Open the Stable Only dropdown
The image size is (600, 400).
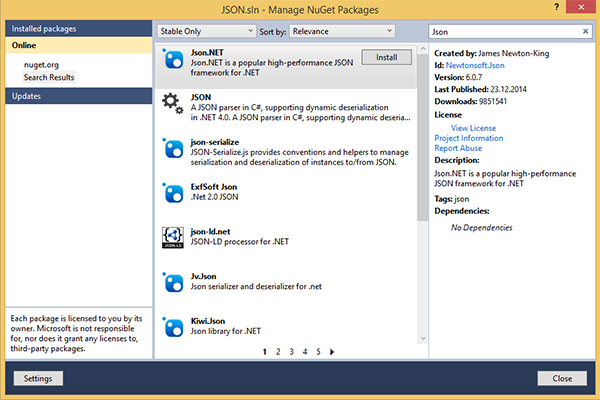197,31
